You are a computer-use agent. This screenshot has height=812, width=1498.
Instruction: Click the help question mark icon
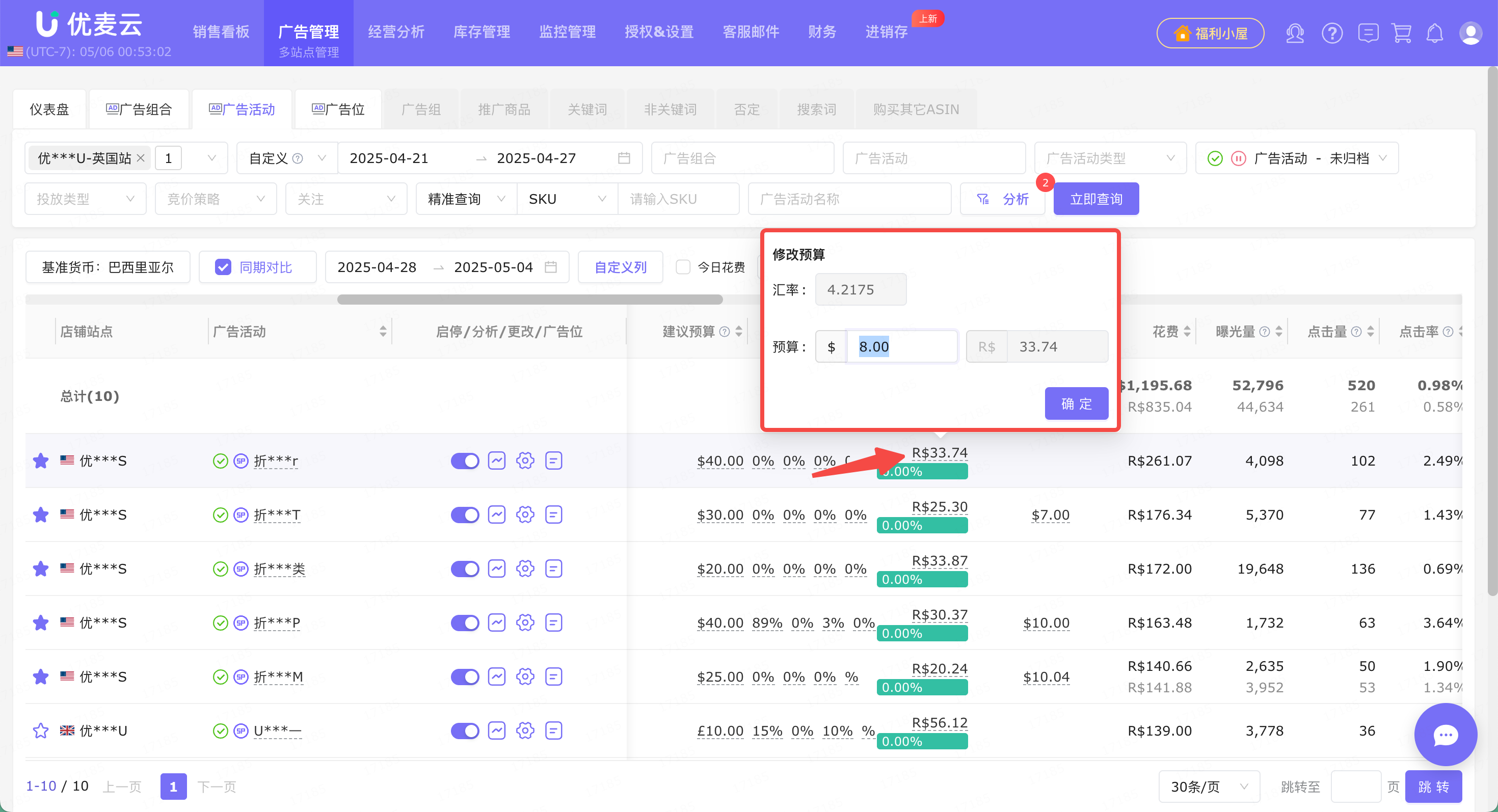coord(1332,33)
